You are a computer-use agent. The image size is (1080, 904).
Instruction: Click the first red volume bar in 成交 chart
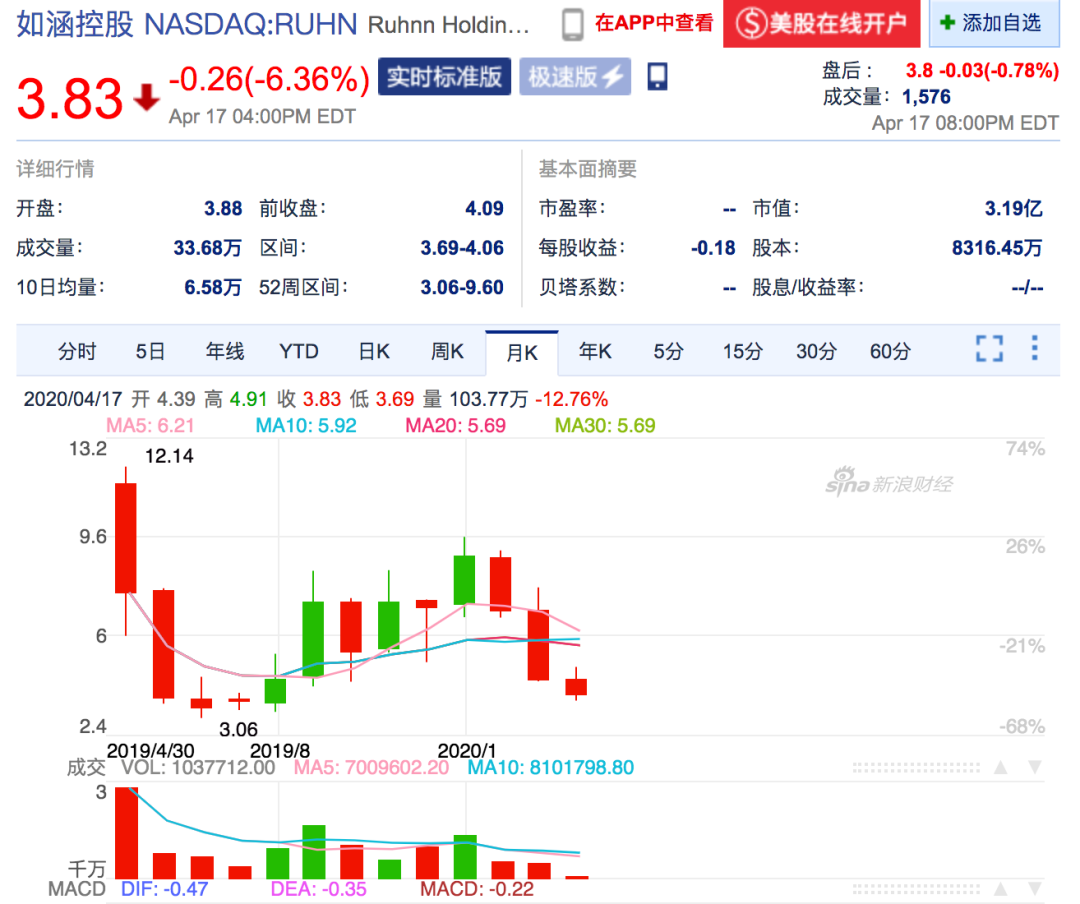(126, 833)
